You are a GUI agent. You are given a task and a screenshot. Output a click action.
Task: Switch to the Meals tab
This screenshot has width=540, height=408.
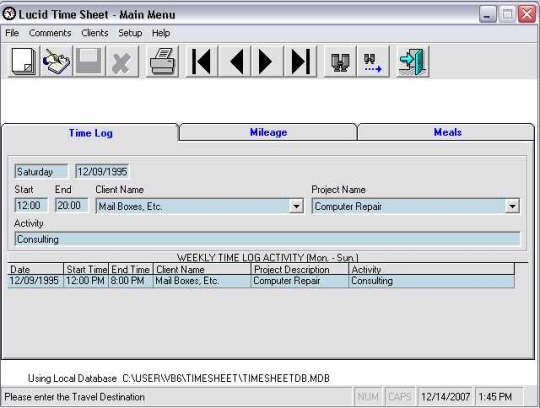pyautogui.click(x=447, y=132)
